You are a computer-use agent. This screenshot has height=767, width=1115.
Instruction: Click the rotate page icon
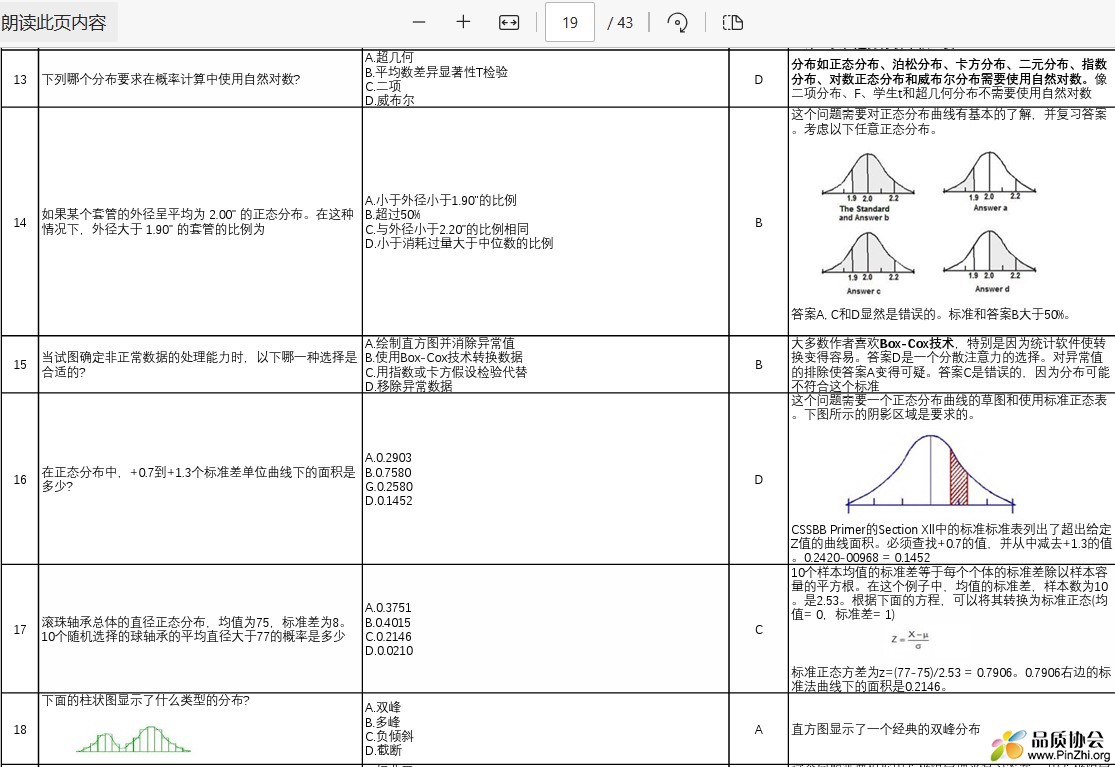click(678, 23)
